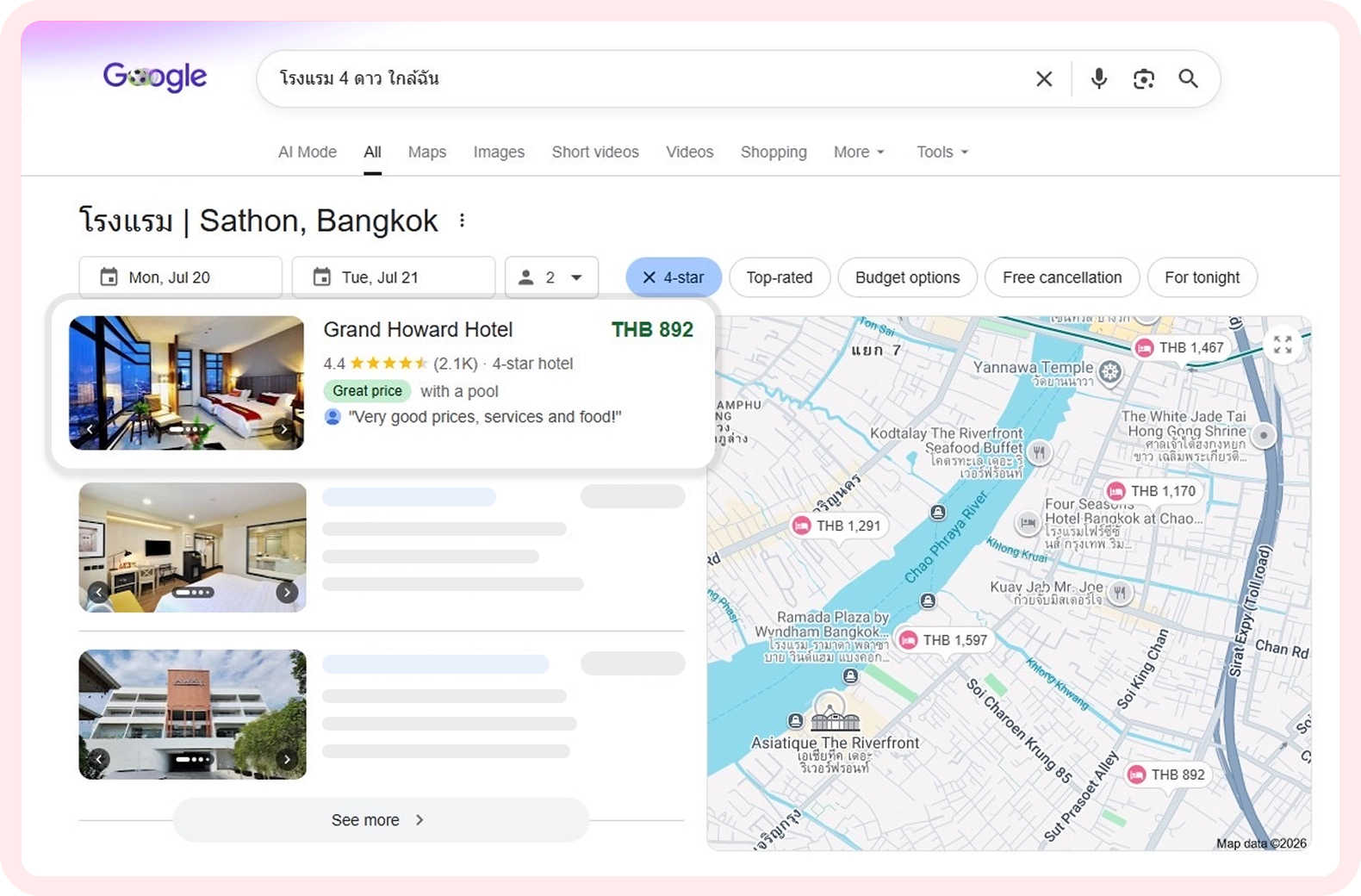Screen dimensions: 1361x896
Task: Switch to the Images tab
Action: (499, 152)
